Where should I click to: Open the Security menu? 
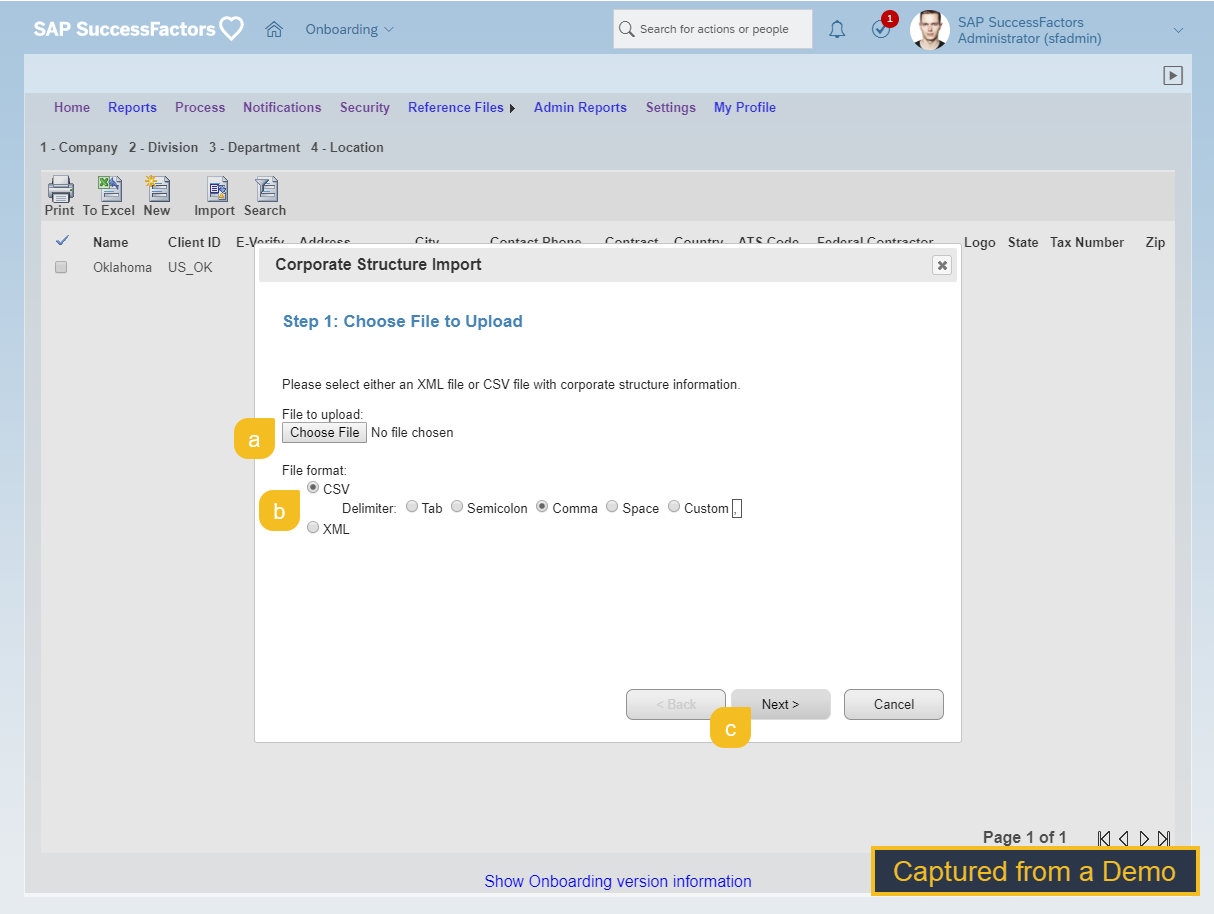(x=365, y=108)
